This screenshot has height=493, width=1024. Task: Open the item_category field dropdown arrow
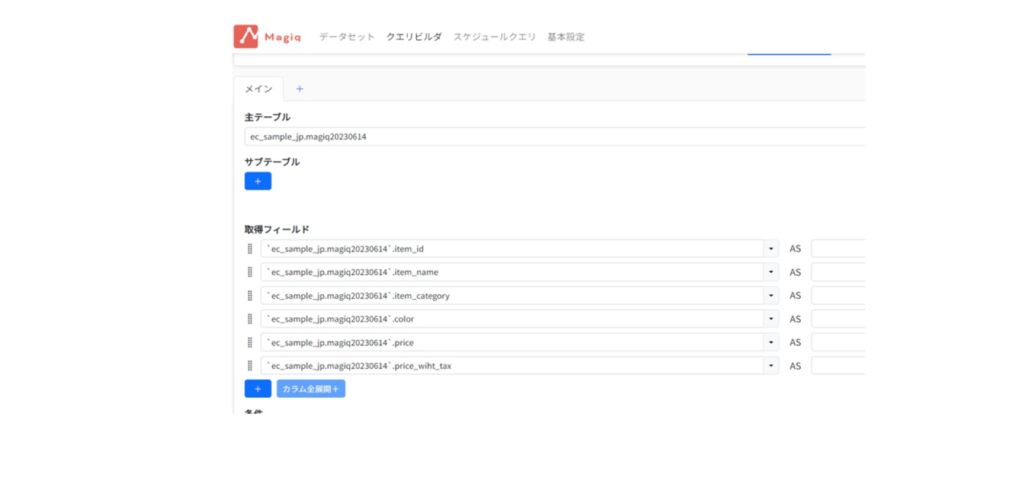tap(771, 296)
